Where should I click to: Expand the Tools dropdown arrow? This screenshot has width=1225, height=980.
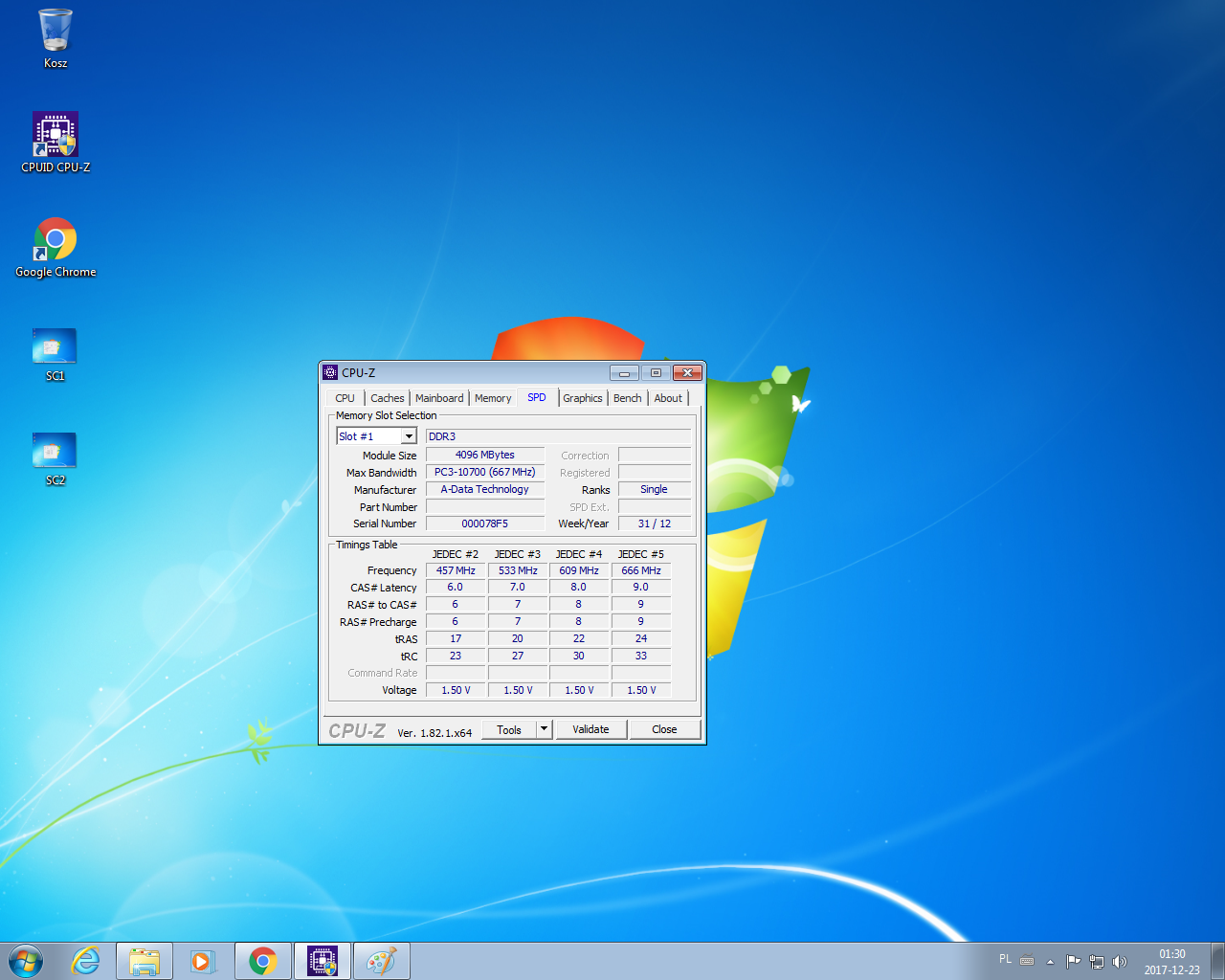(x=544, y=729)
